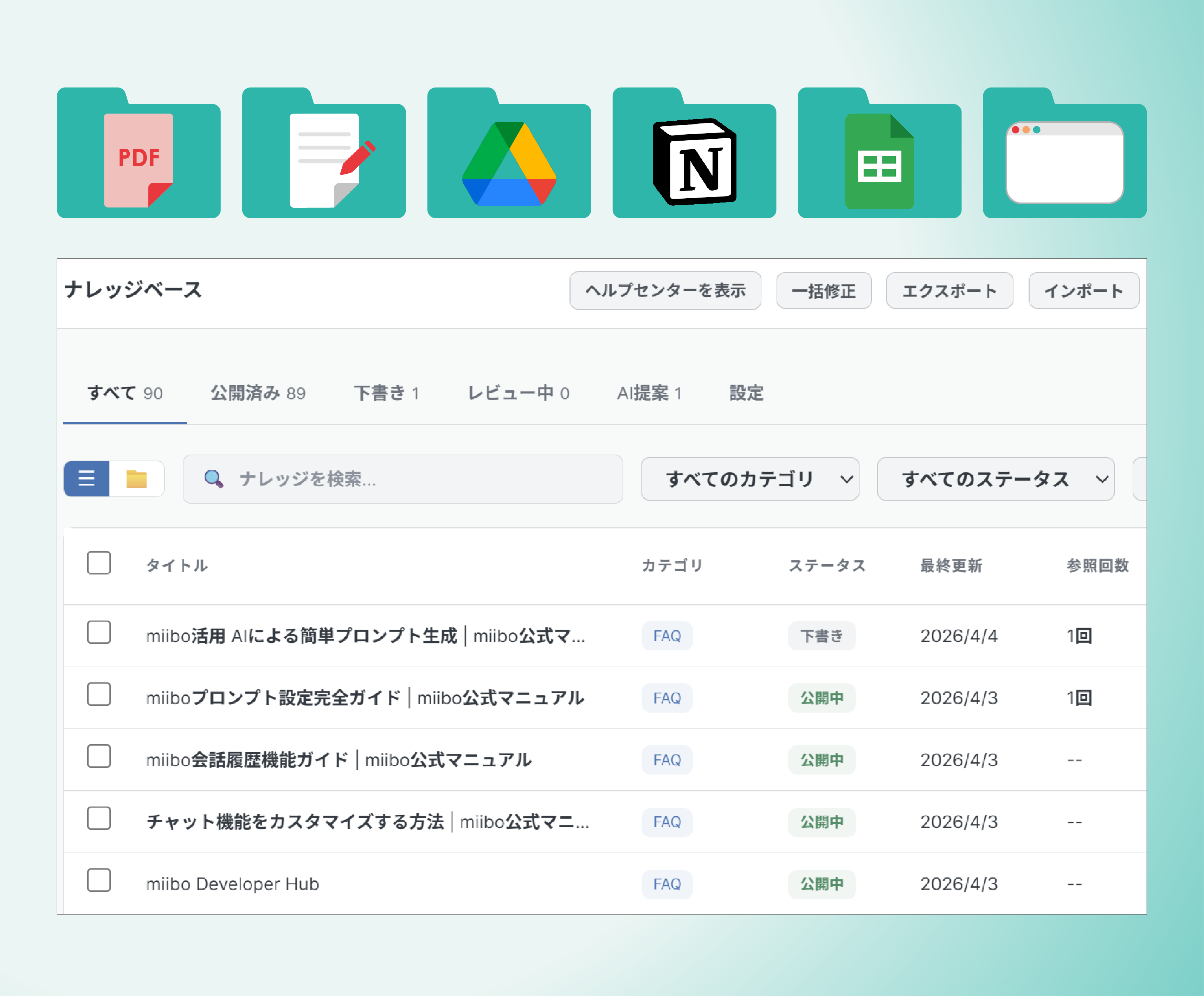Open the Google Sheets folder icon

pos(880,153)
